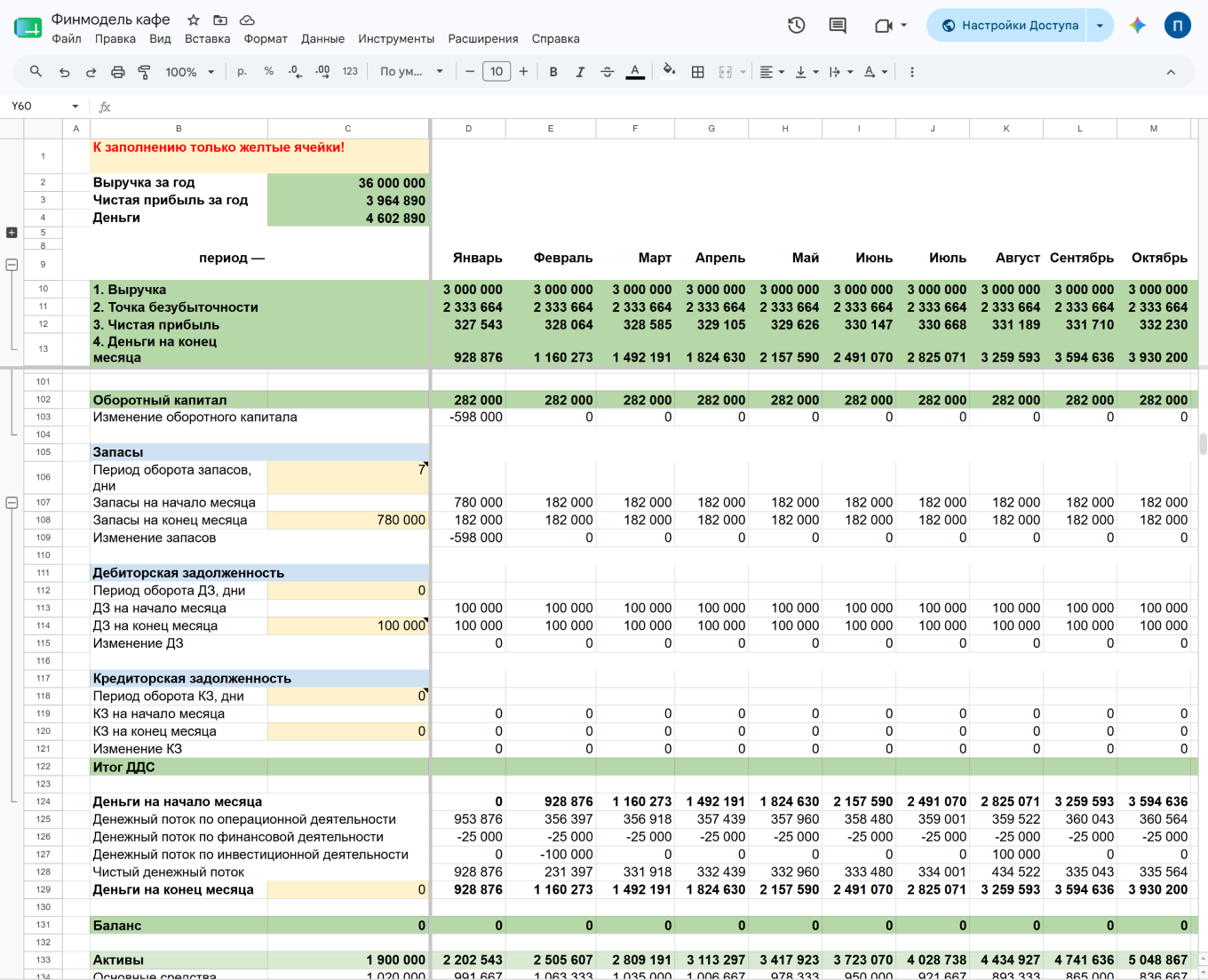Toggle italic formatting

click(x=580, y=72)
